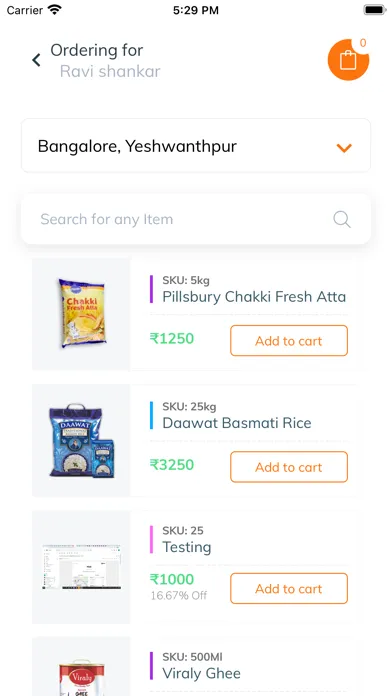Open the Viraly Ghee tin image

click(82, 677)
